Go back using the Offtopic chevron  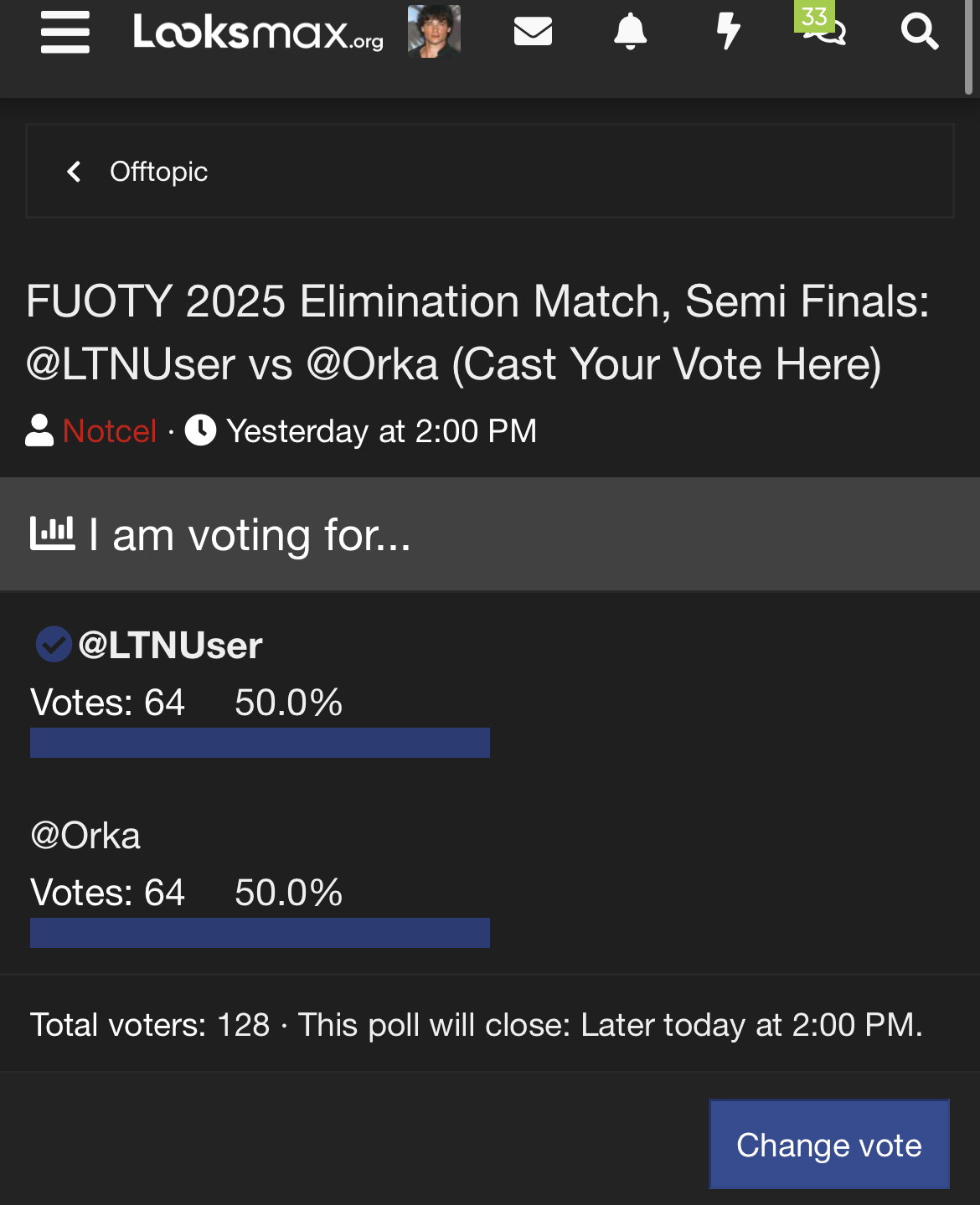pyautogui.click(x=75, y=172)
